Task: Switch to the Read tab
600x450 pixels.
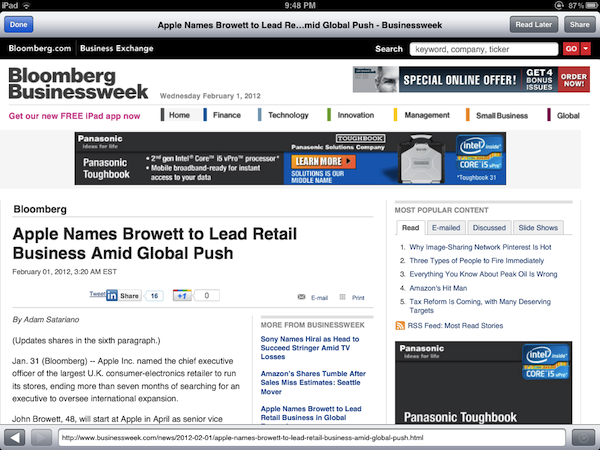Action: click(x=411, y=228)
